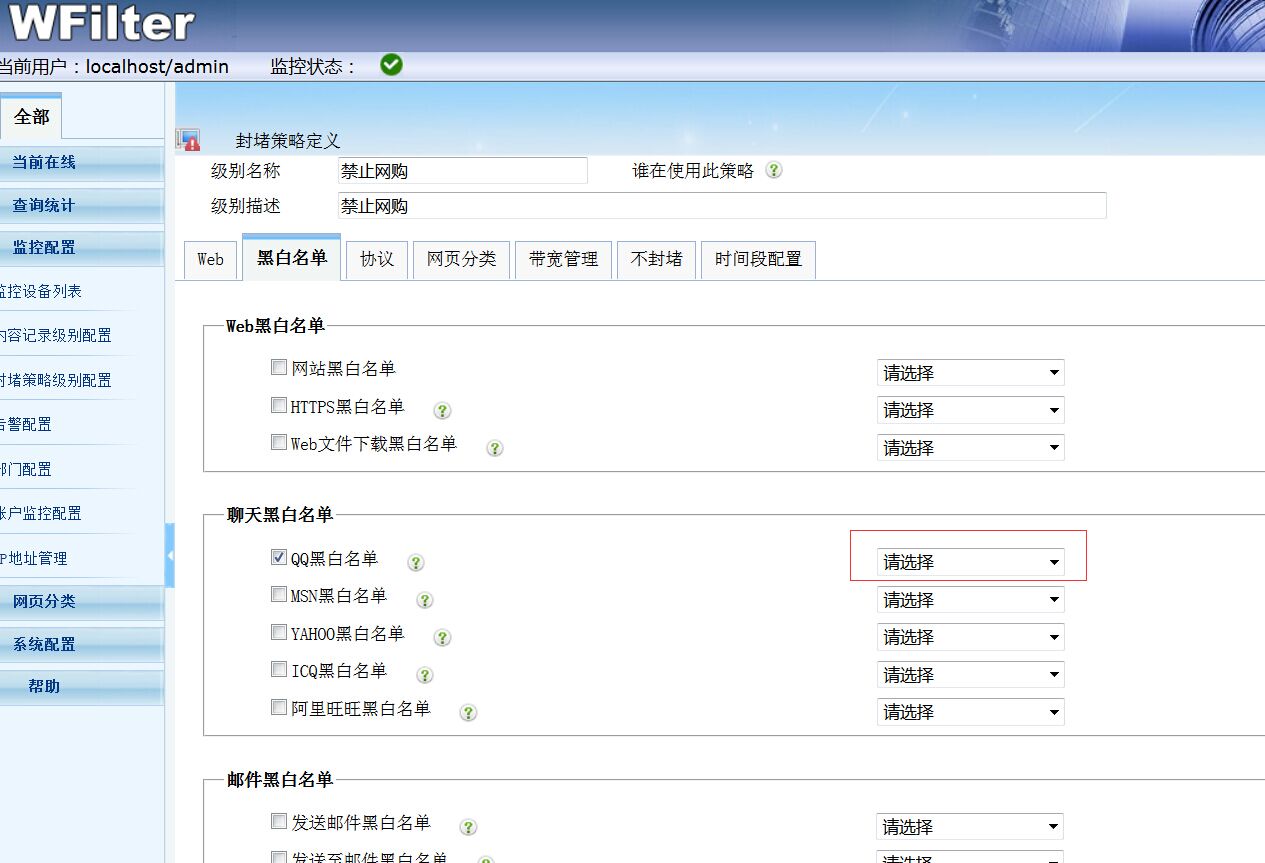Click help icon beside 阿里旺旺黑白名单

pyautogui.click(x=468, y=712)
